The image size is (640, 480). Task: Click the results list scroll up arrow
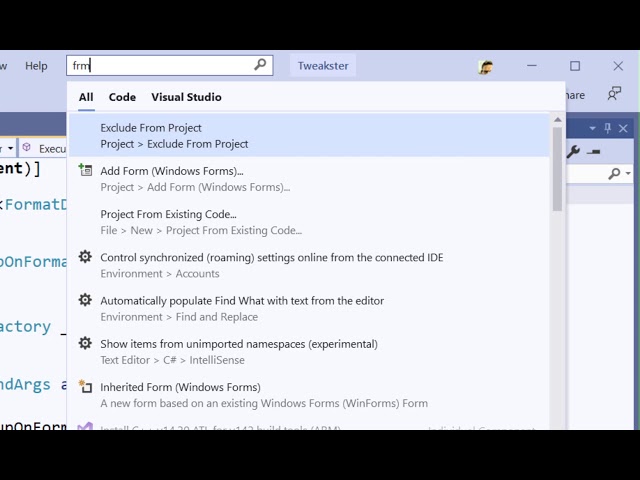558,120
